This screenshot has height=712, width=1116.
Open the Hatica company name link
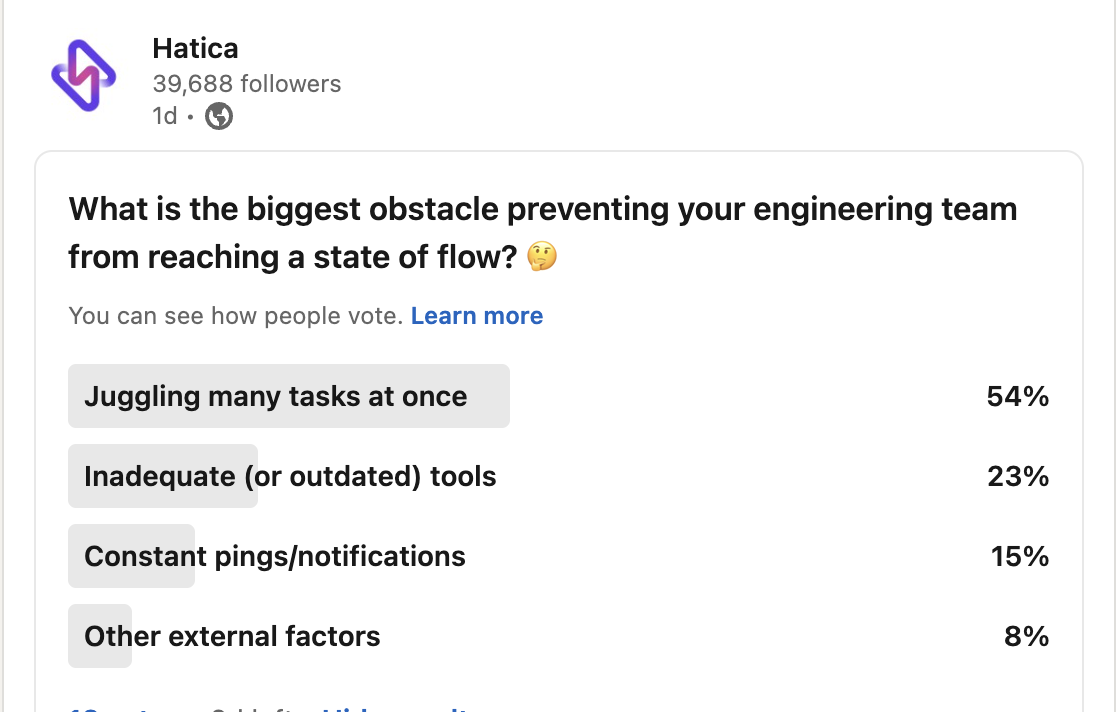195,48
